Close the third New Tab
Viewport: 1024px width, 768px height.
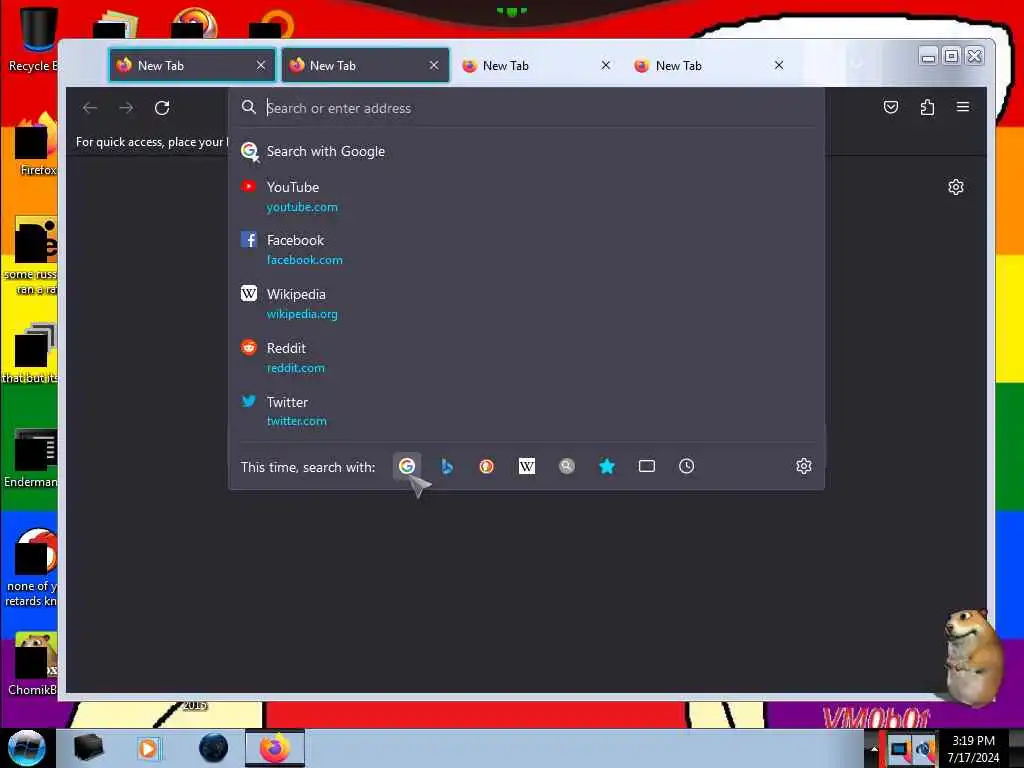point(605,65)
